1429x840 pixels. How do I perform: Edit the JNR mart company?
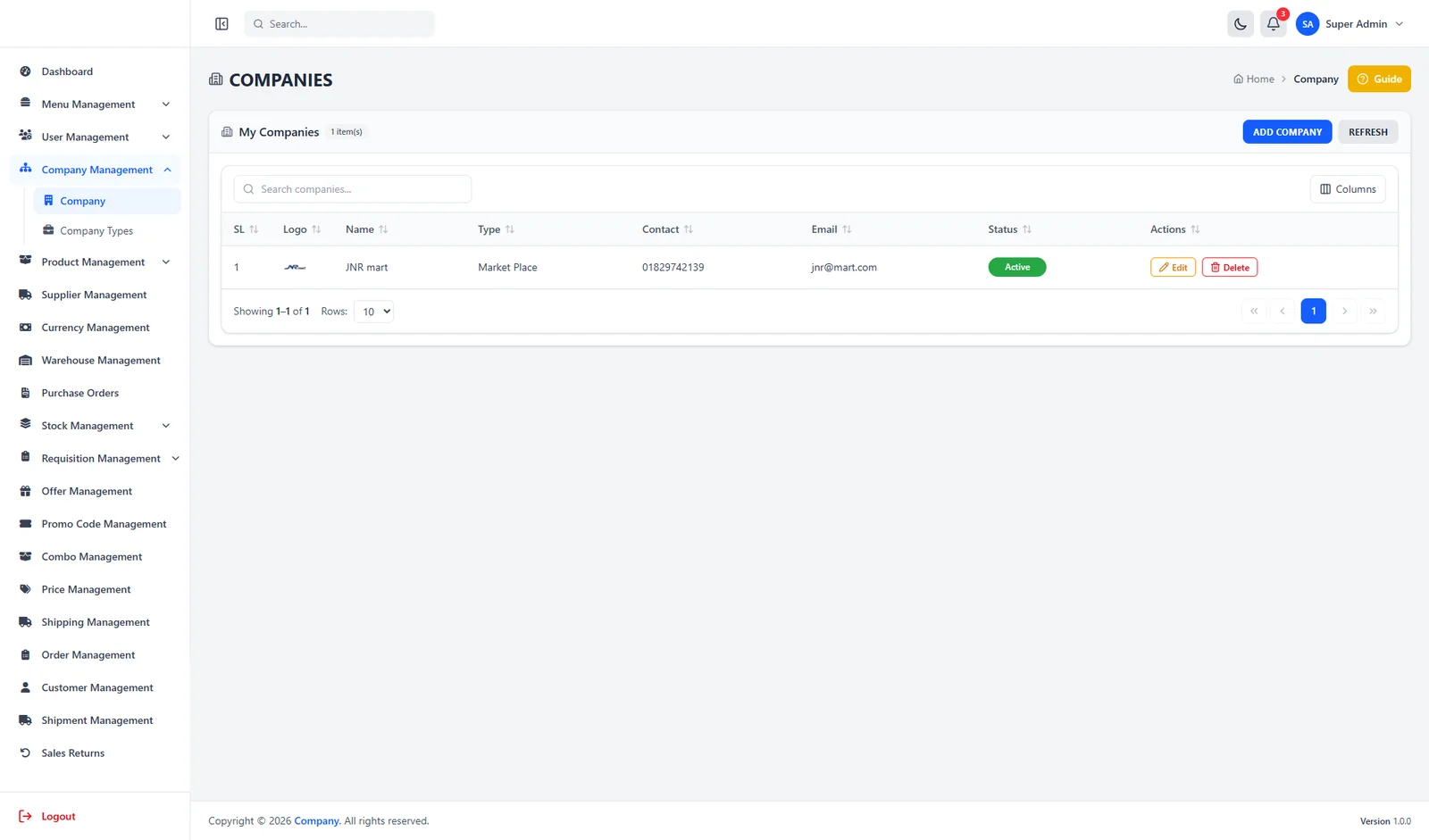click(1173, 268)
